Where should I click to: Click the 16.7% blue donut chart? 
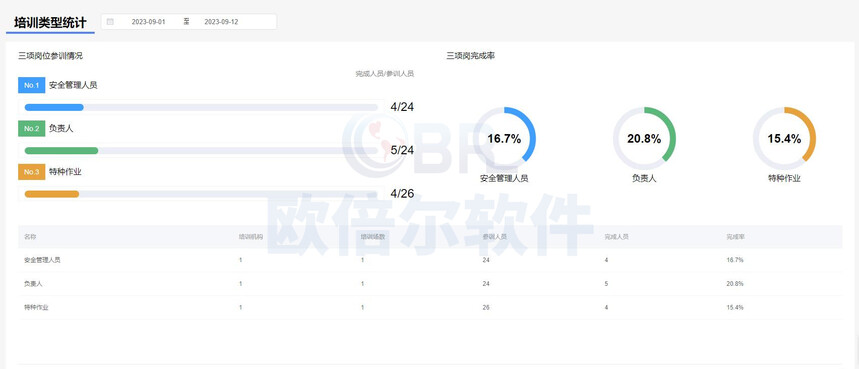coord(504,139)
